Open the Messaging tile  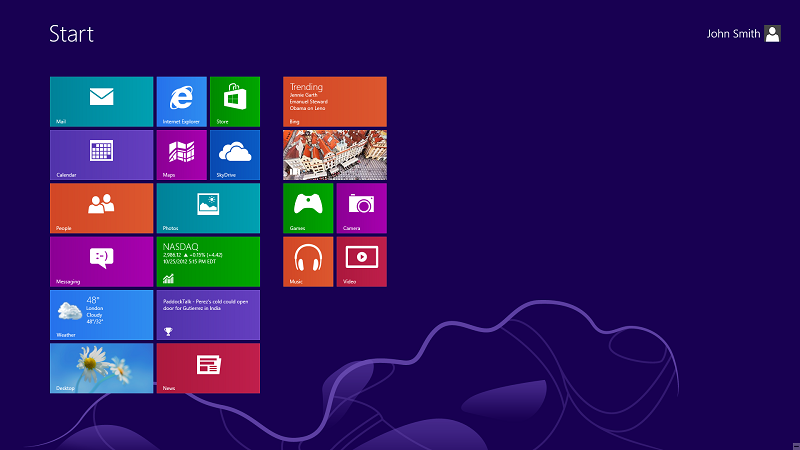click(x=102, y=262)
